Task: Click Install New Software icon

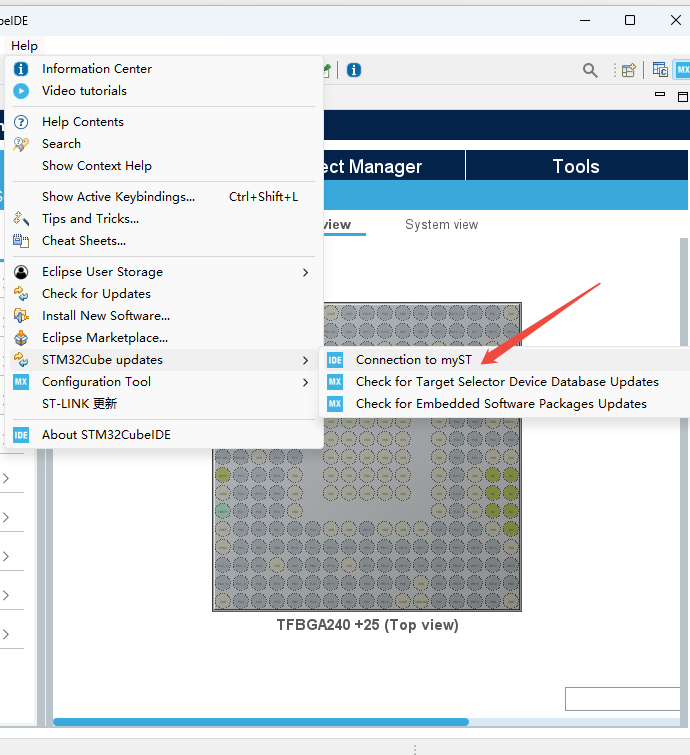Action: 21,316
